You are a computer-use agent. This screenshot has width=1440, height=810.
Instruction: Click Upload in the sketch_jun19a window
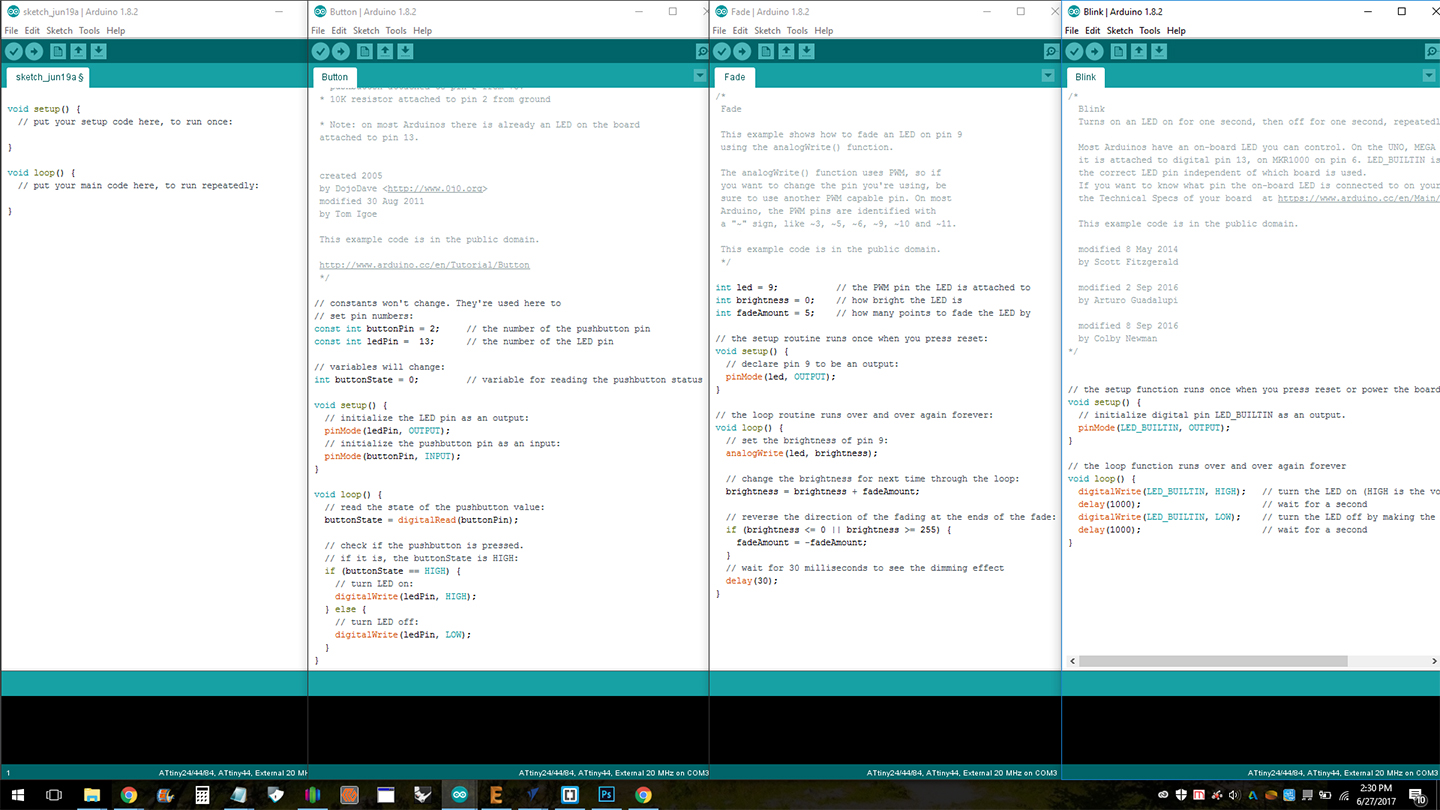click(34, 52)
